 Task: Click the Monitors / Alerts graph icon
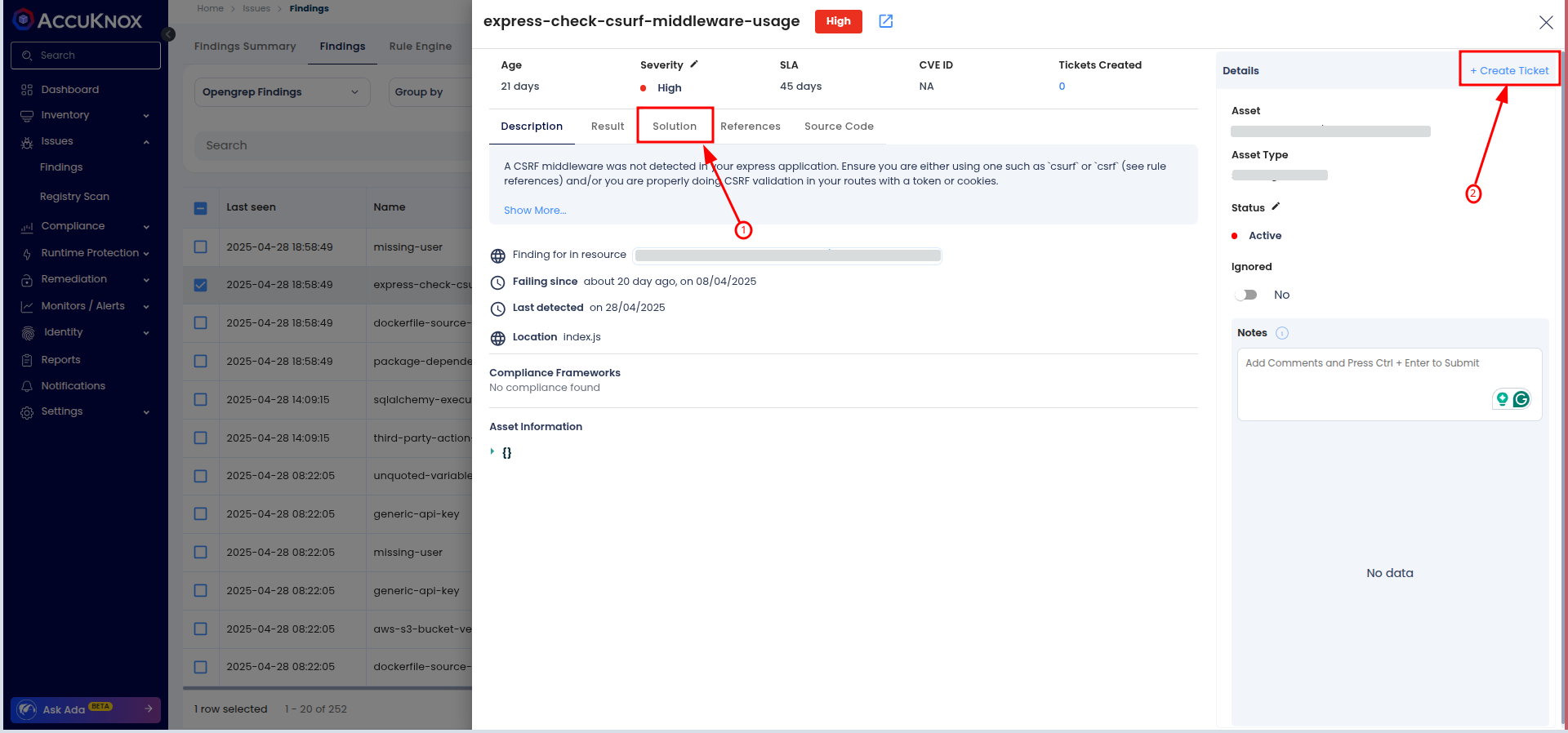coord(27,307)
